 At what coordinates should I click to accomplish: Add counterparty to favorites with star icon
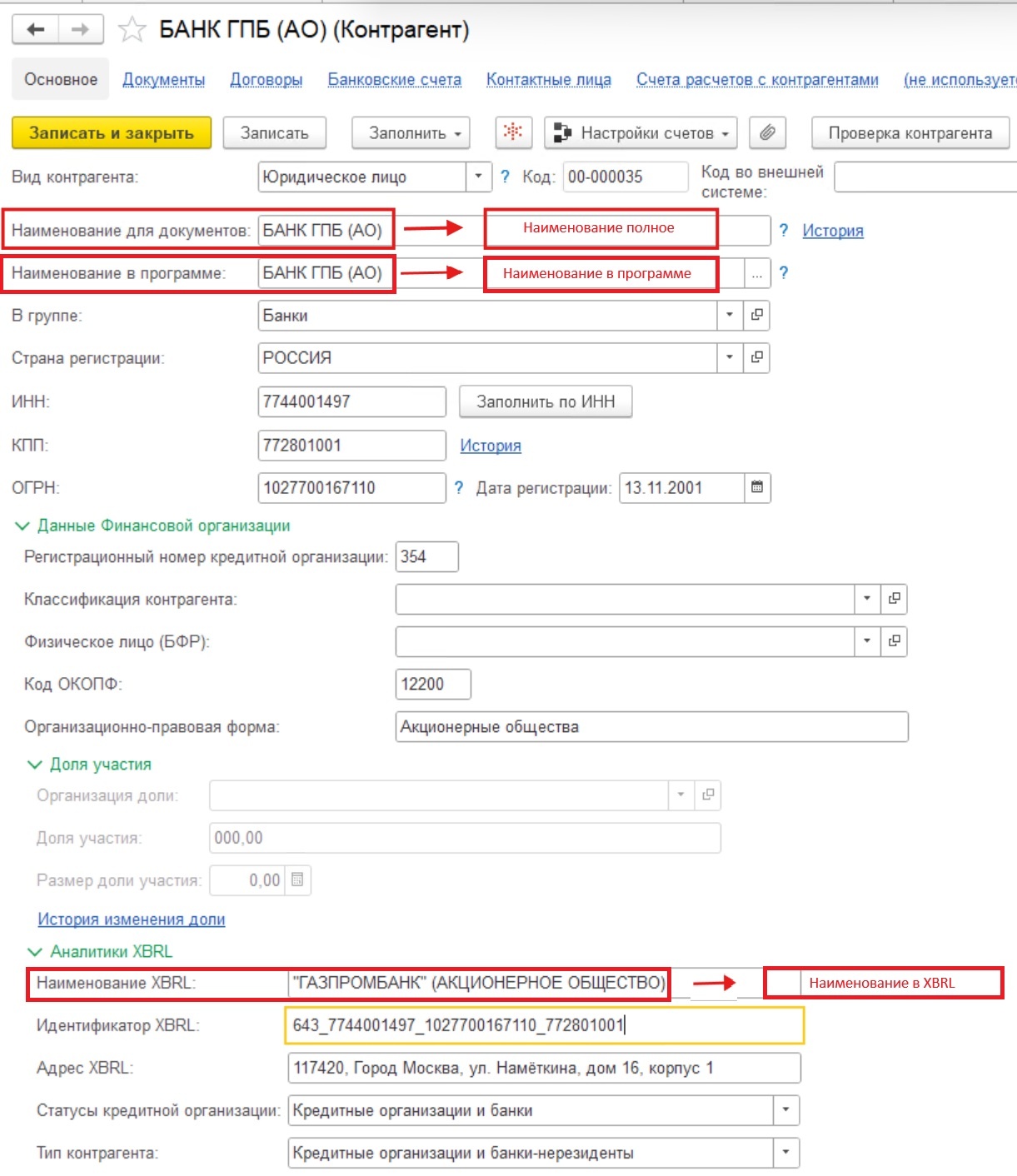(x=132, y=31)
